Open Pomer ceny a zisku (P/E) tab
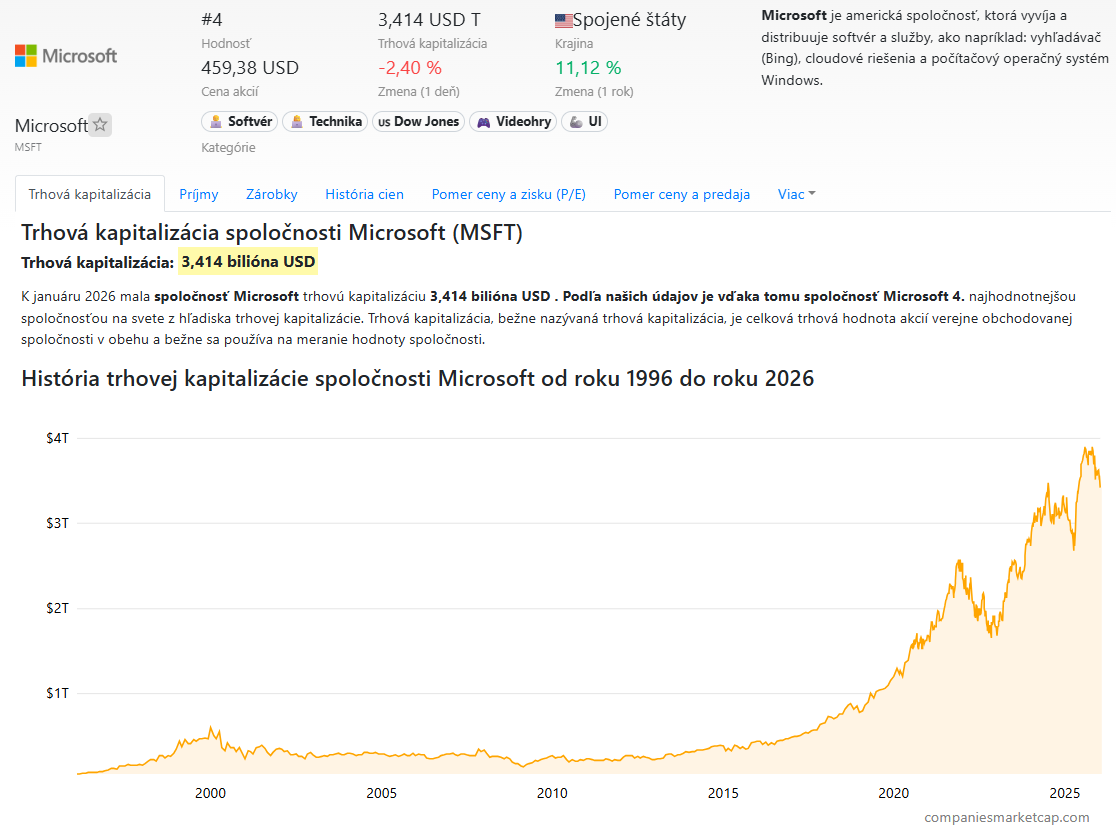 pos(508,194)
